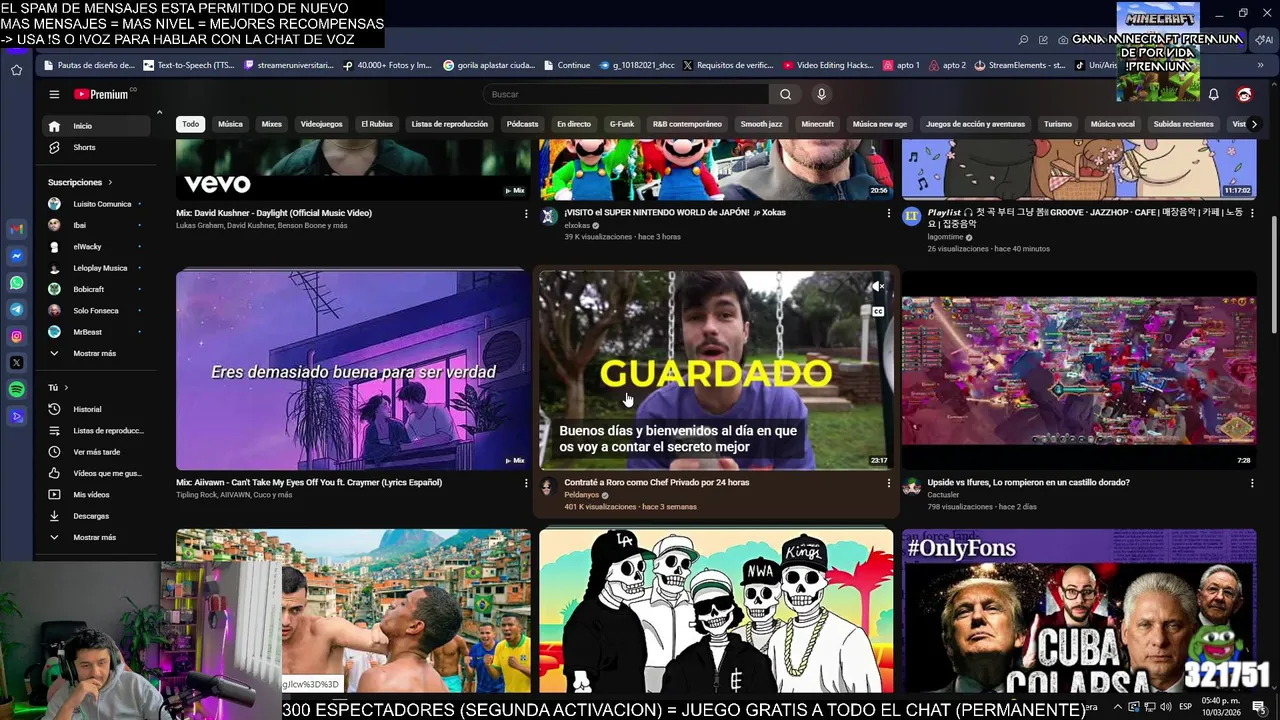Open options menu for Peldanyos video

tap(888, 483)
